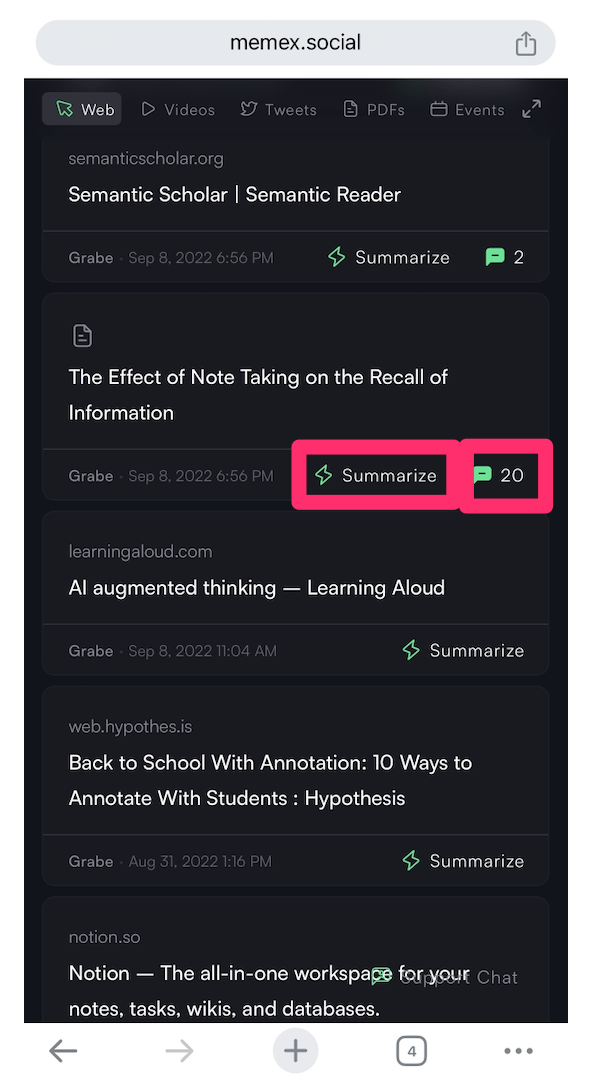595x1080 pixels.
Task: Open the tab switcher showing 4 tabs
Action: [411, 1051]
